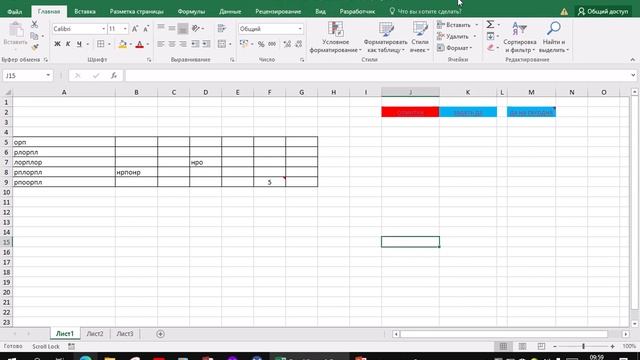This screenshot has height=360, width=640.
Task: Select the Format Painter brush icon
Action: click(35, 47)
